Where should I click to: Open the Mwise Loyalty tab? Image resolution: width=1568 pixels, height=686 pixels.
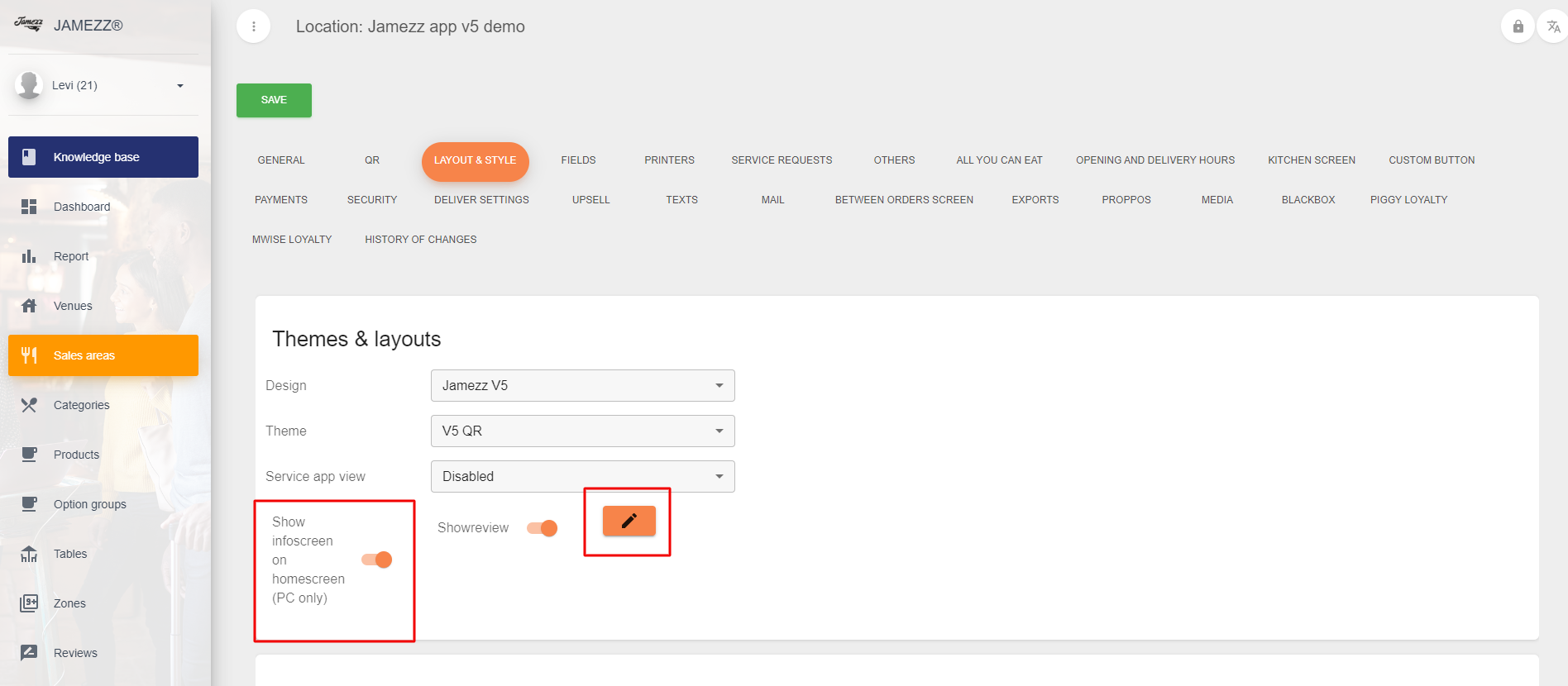click(x=292, y=240)
